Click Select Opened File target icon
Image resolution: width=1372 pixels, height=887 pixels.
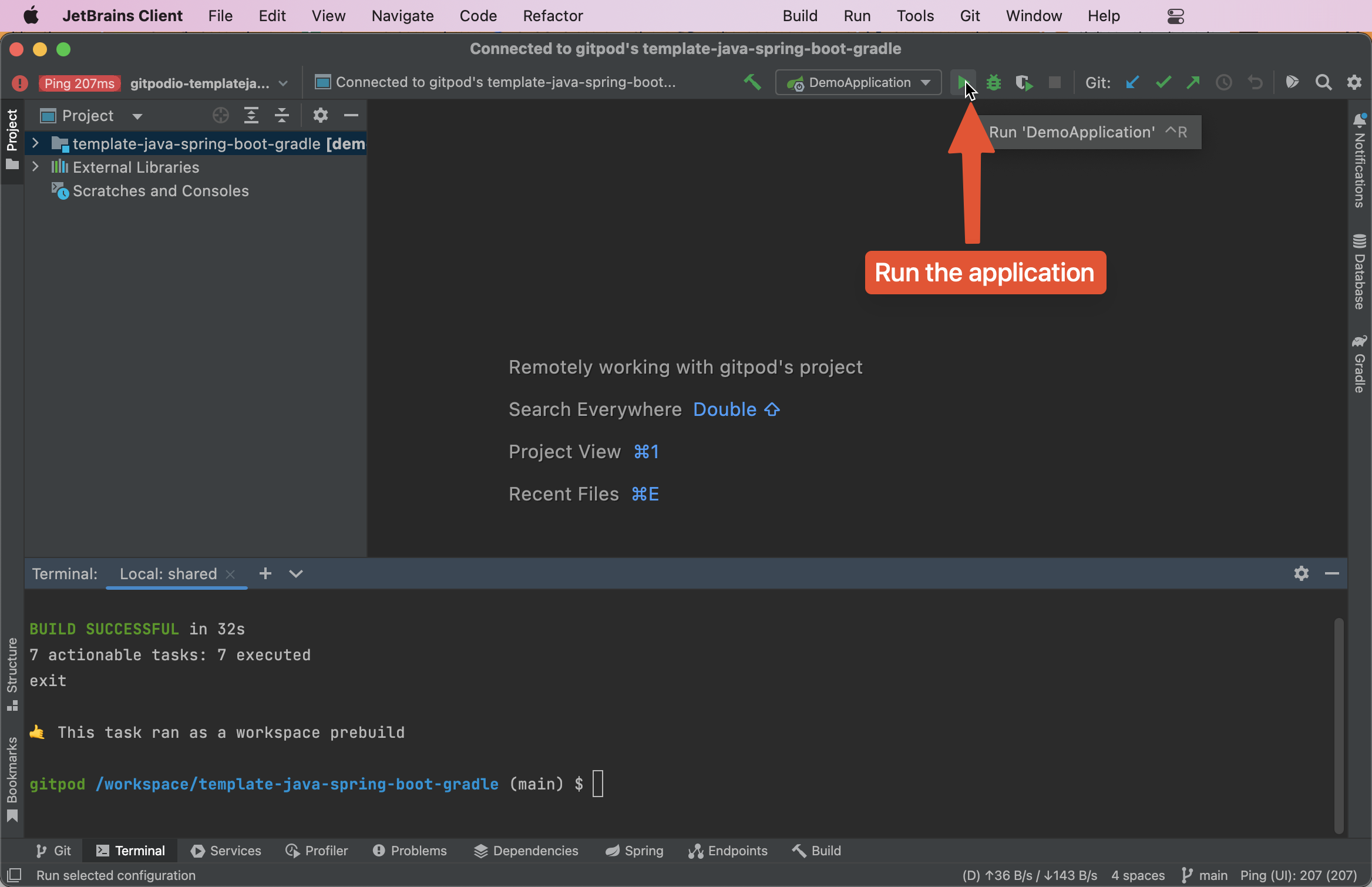tap(221, 116)
